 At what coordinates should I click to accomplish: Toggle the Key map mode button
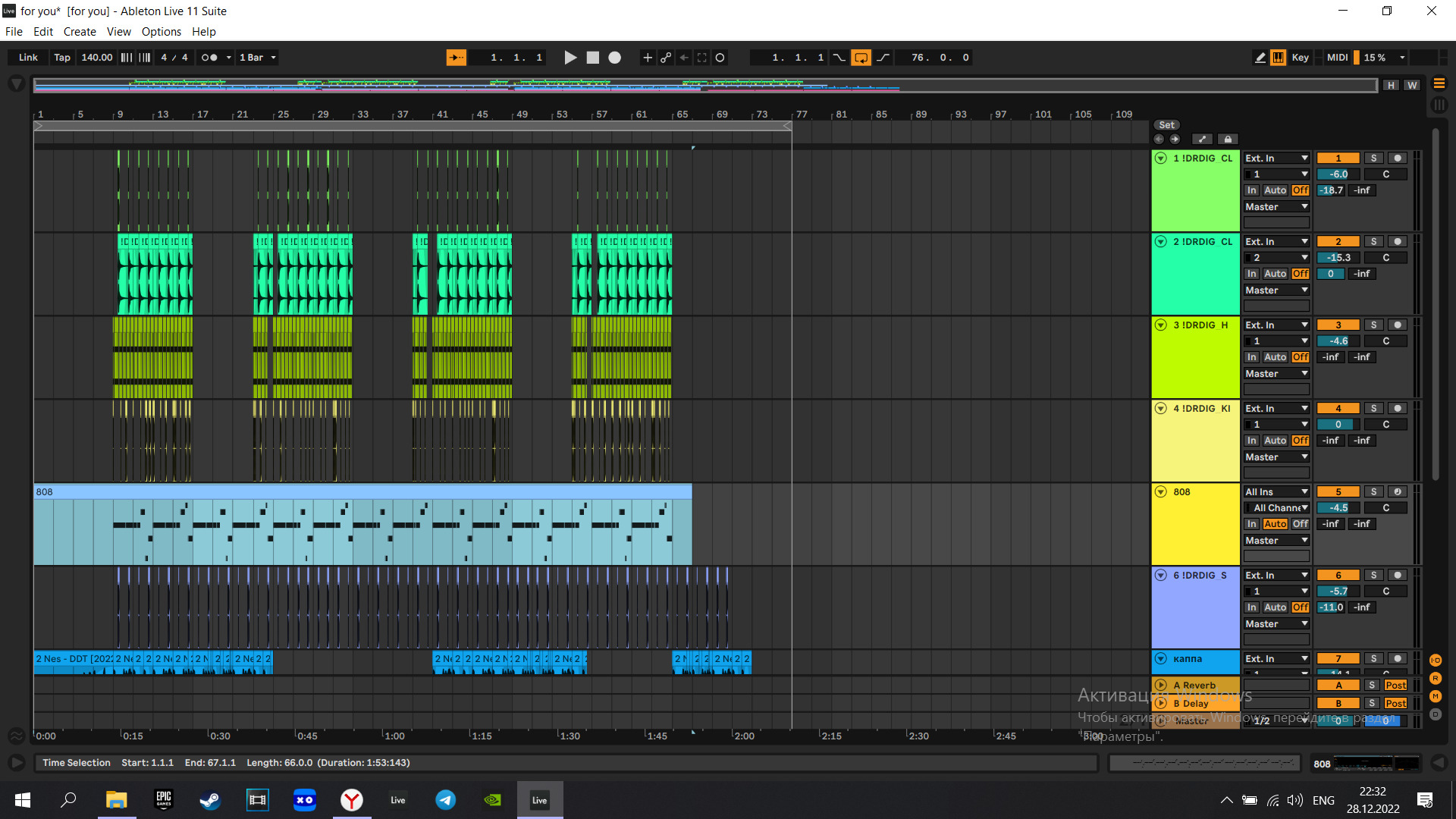coord(1301,58)
